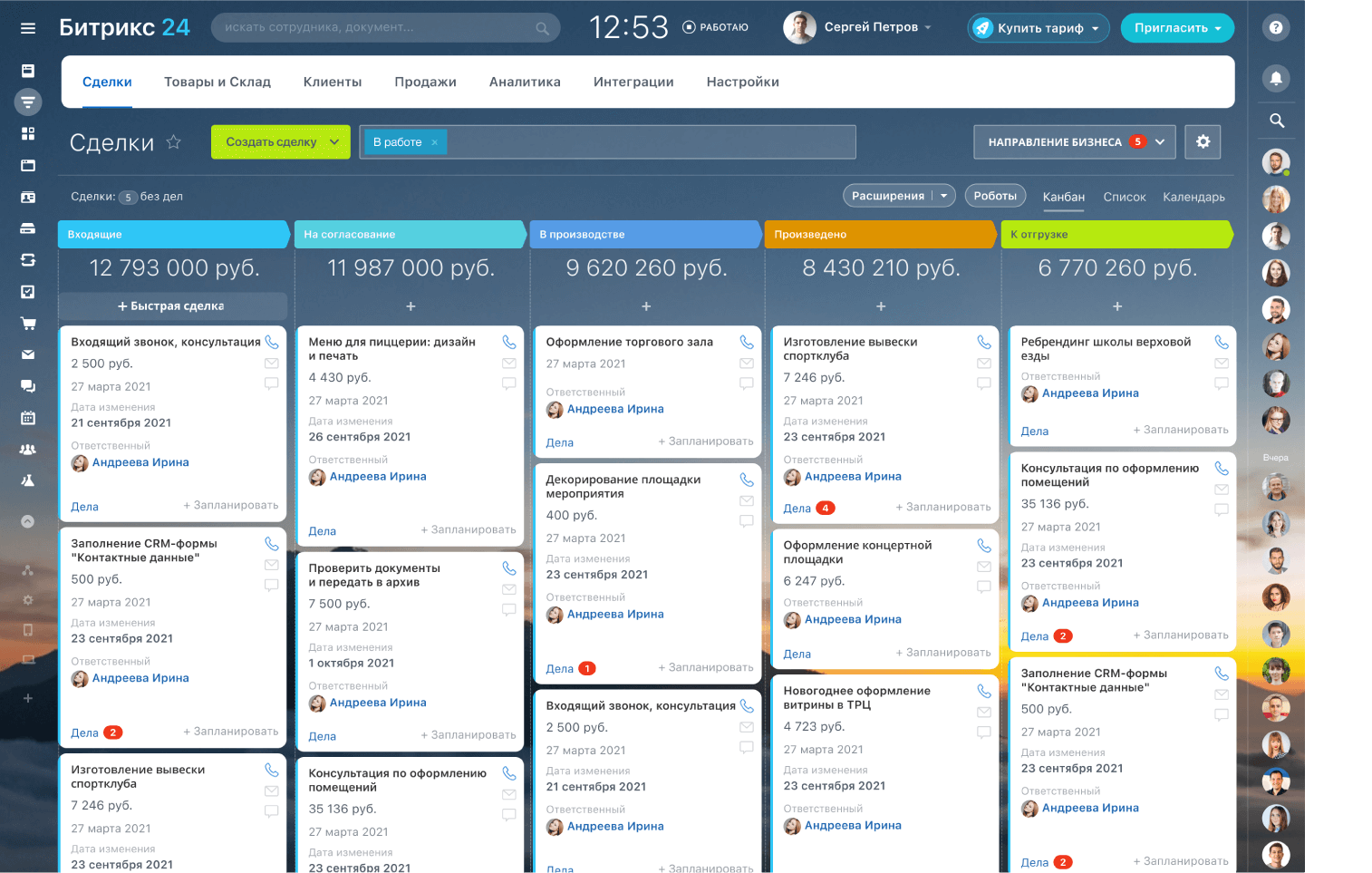1372x873 pixels.
Task: Add deal with plus in К отгрузке column
Action: point(1117,306)
